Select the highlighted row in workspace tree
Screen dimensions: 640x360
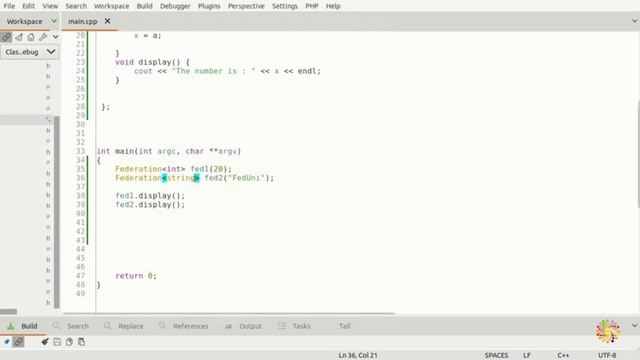27,120
